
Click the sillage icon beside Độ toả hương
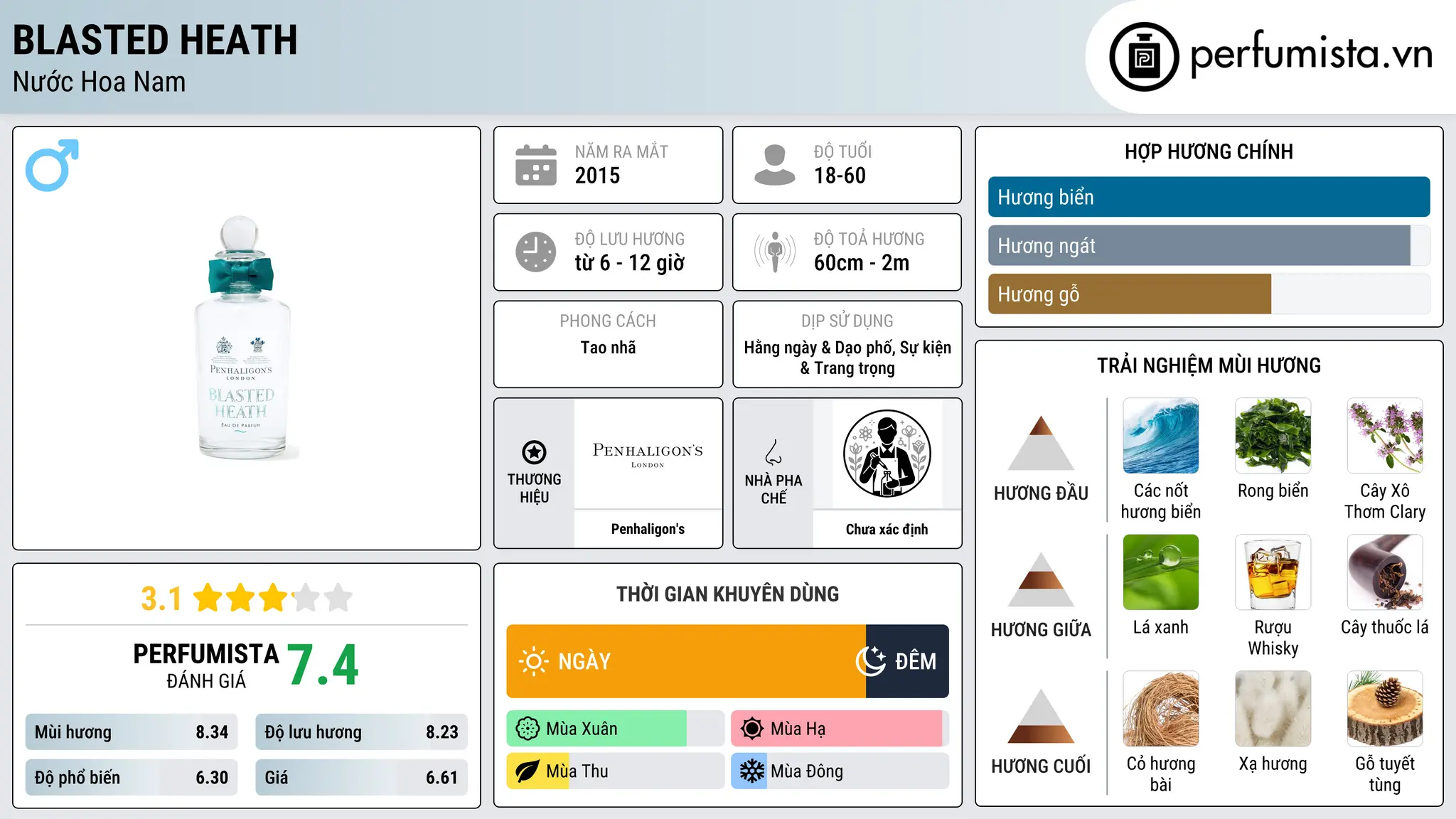(775, 252)
